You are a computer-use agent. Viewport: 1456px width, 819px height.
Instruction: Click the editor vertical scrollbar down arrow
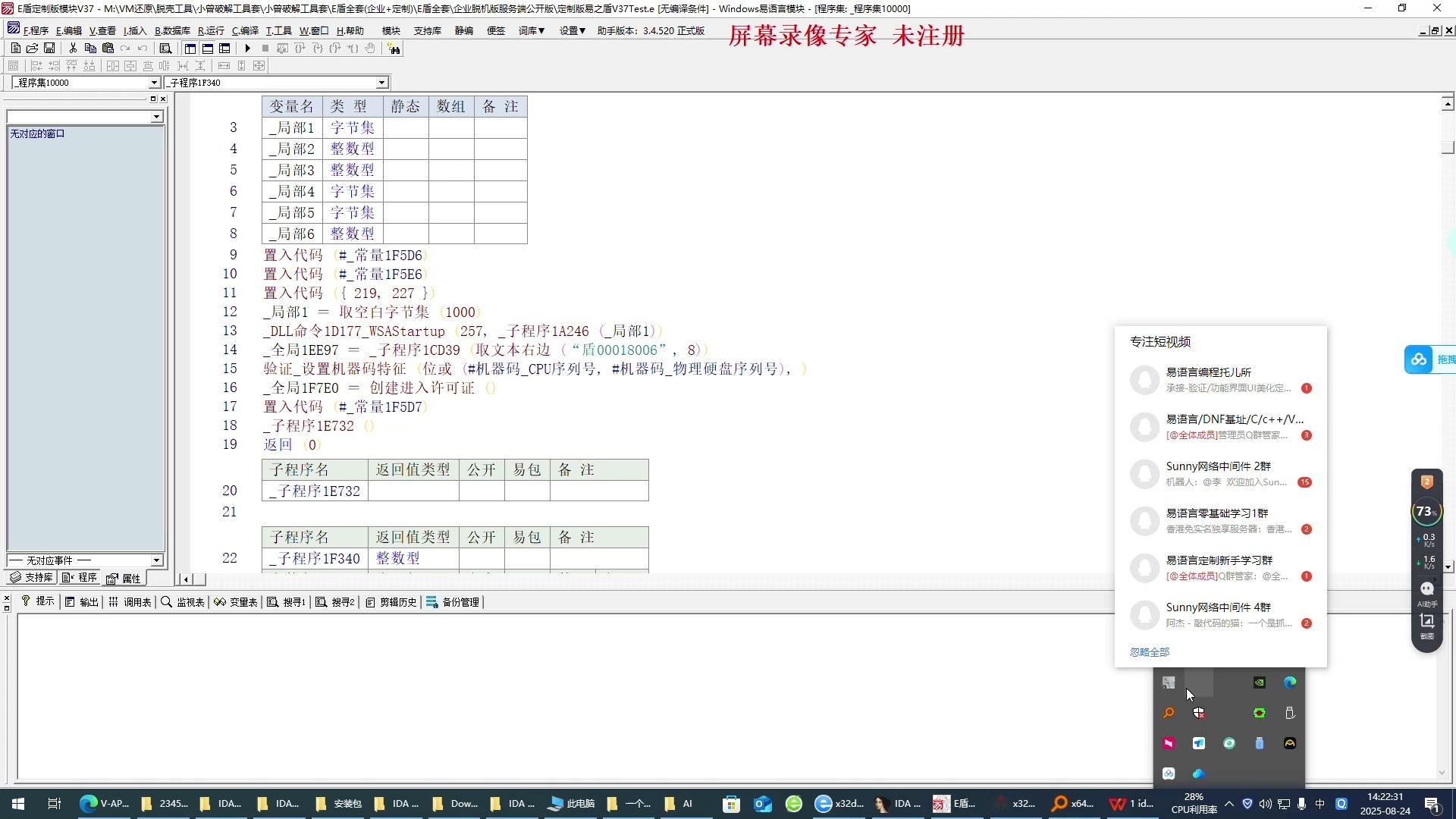[x=1448, y=566]
